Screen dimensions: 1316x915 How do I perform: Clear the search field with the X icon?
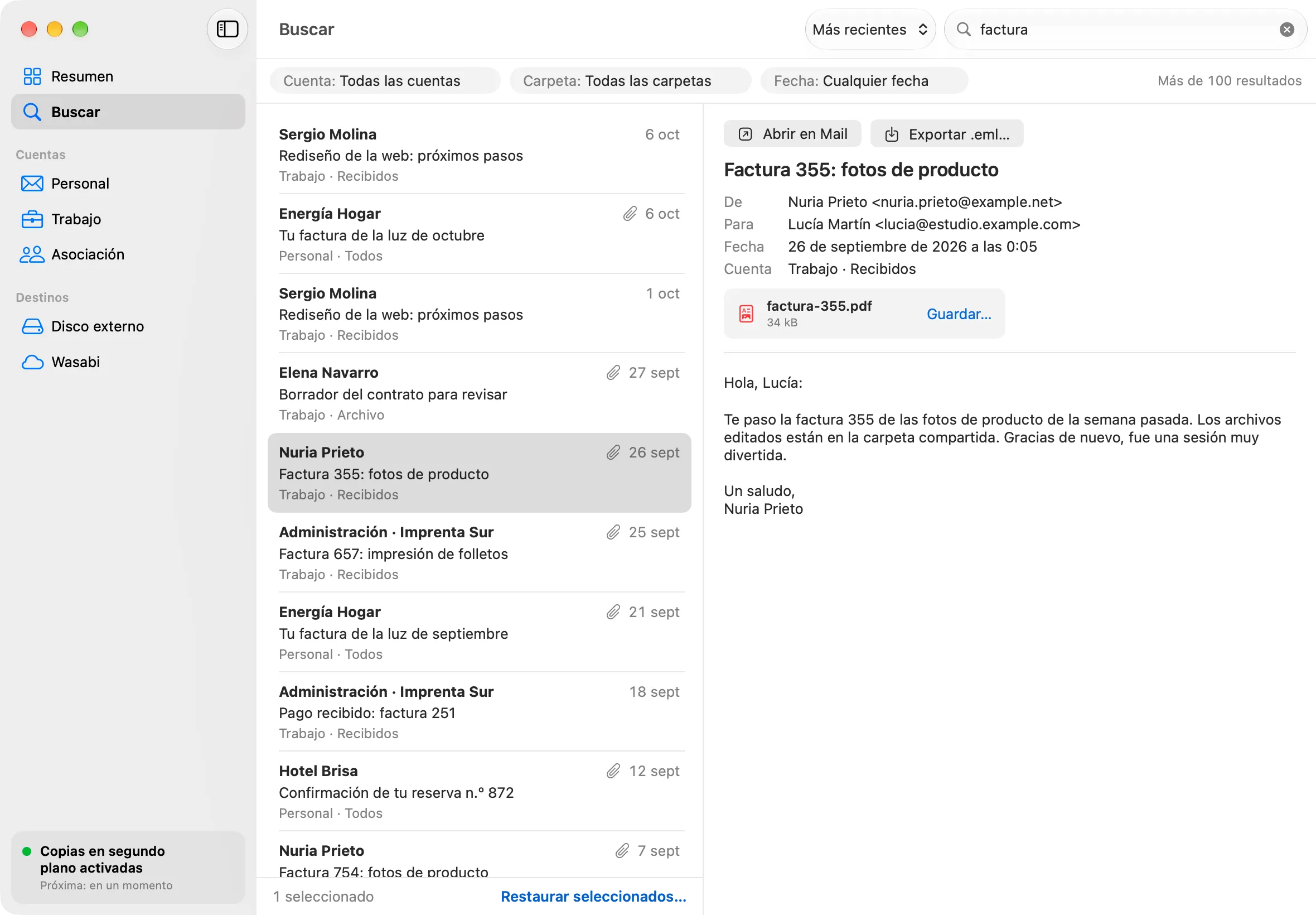pos(1287,29)
